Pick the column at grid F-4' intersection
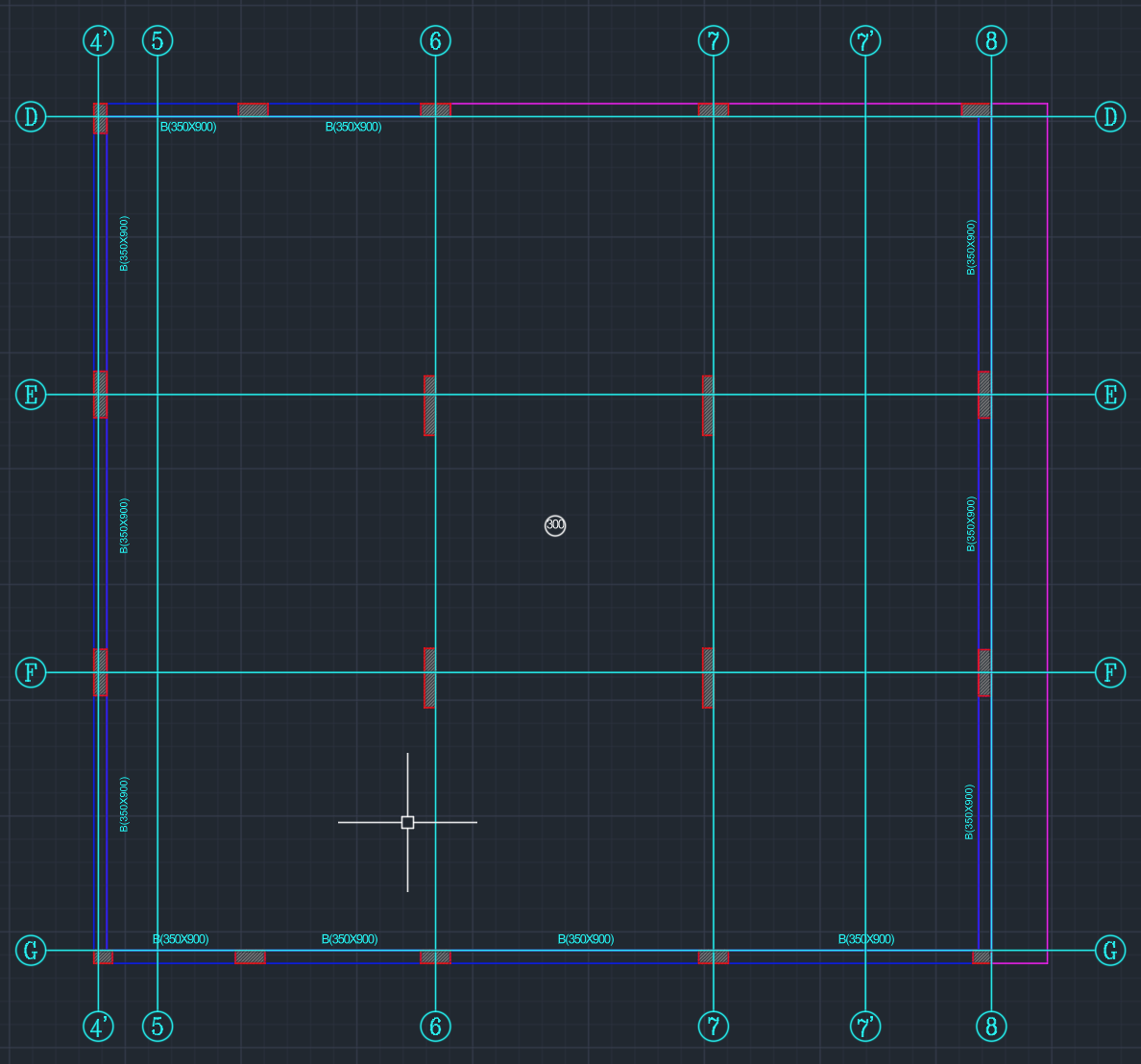This screenshot has width=1141, height=1064. coord(100,672)
